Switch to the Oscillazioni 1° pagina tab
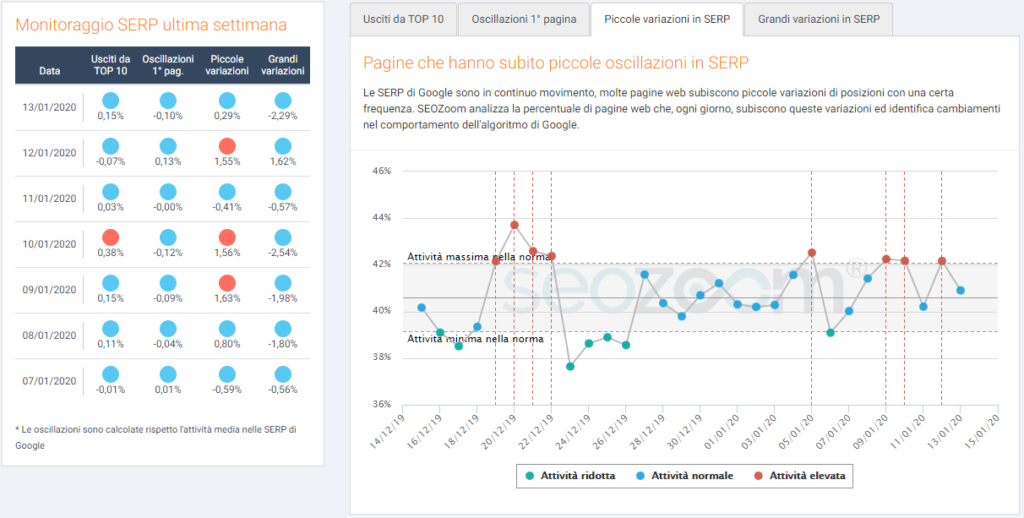Screen dimensions: 1024x518 (524, 19)
